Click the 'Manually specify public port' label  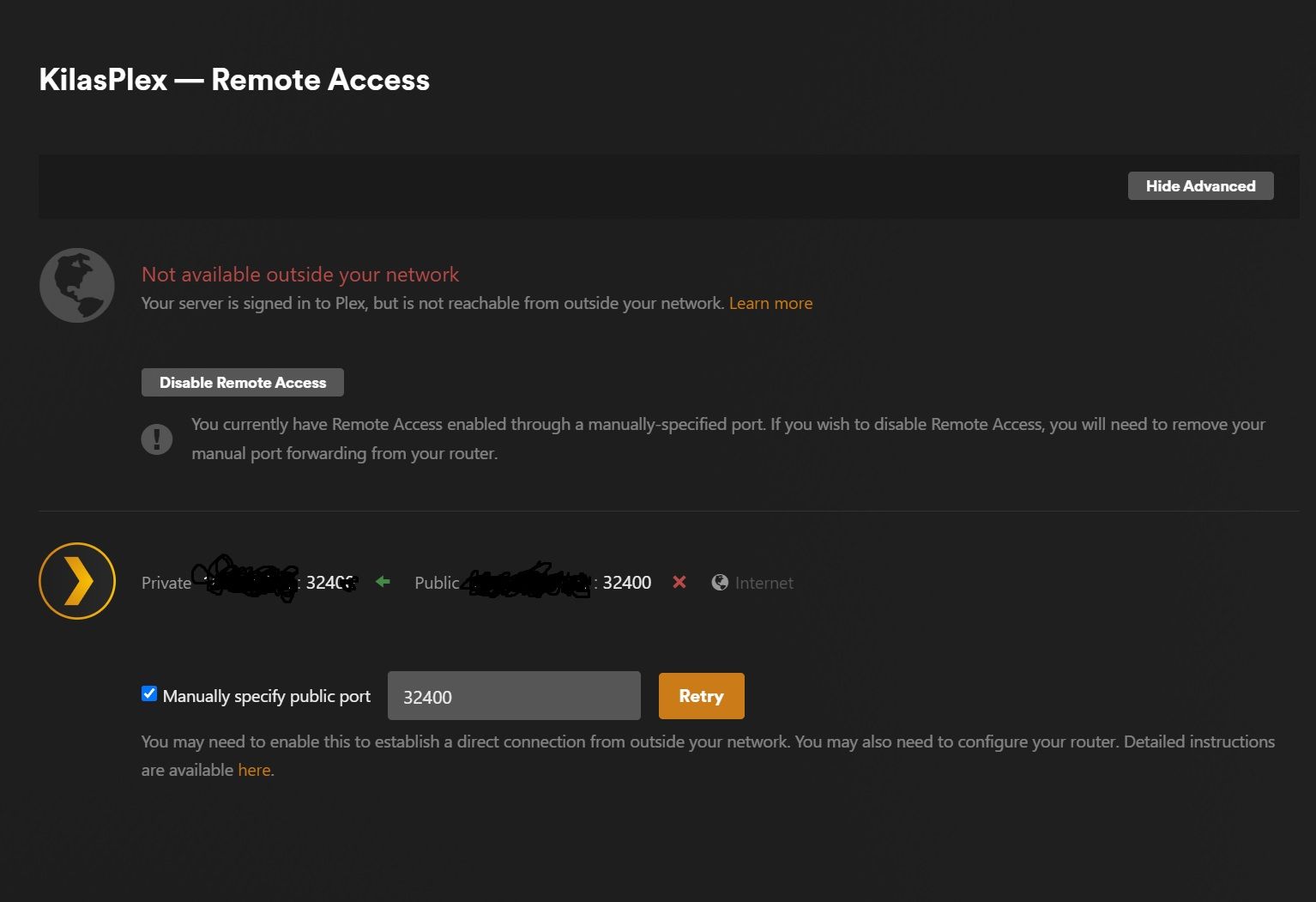[267, 696]
